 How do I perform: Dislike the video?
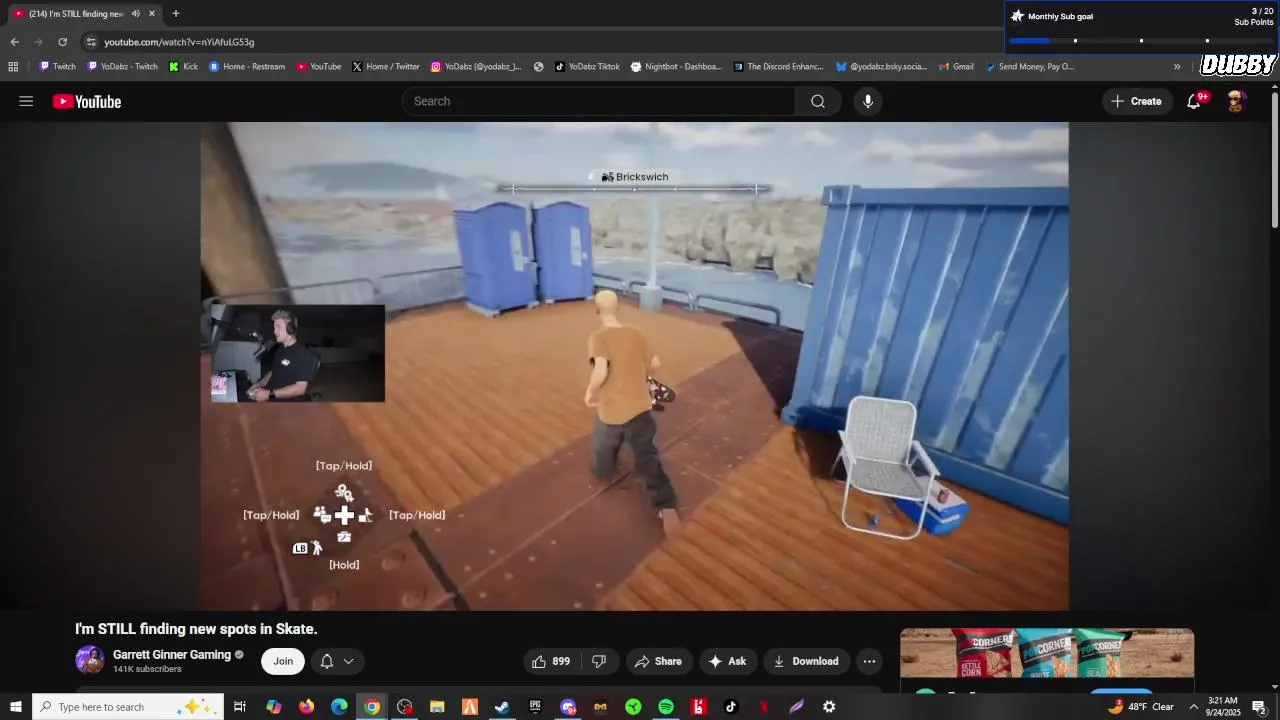(599, 661)
